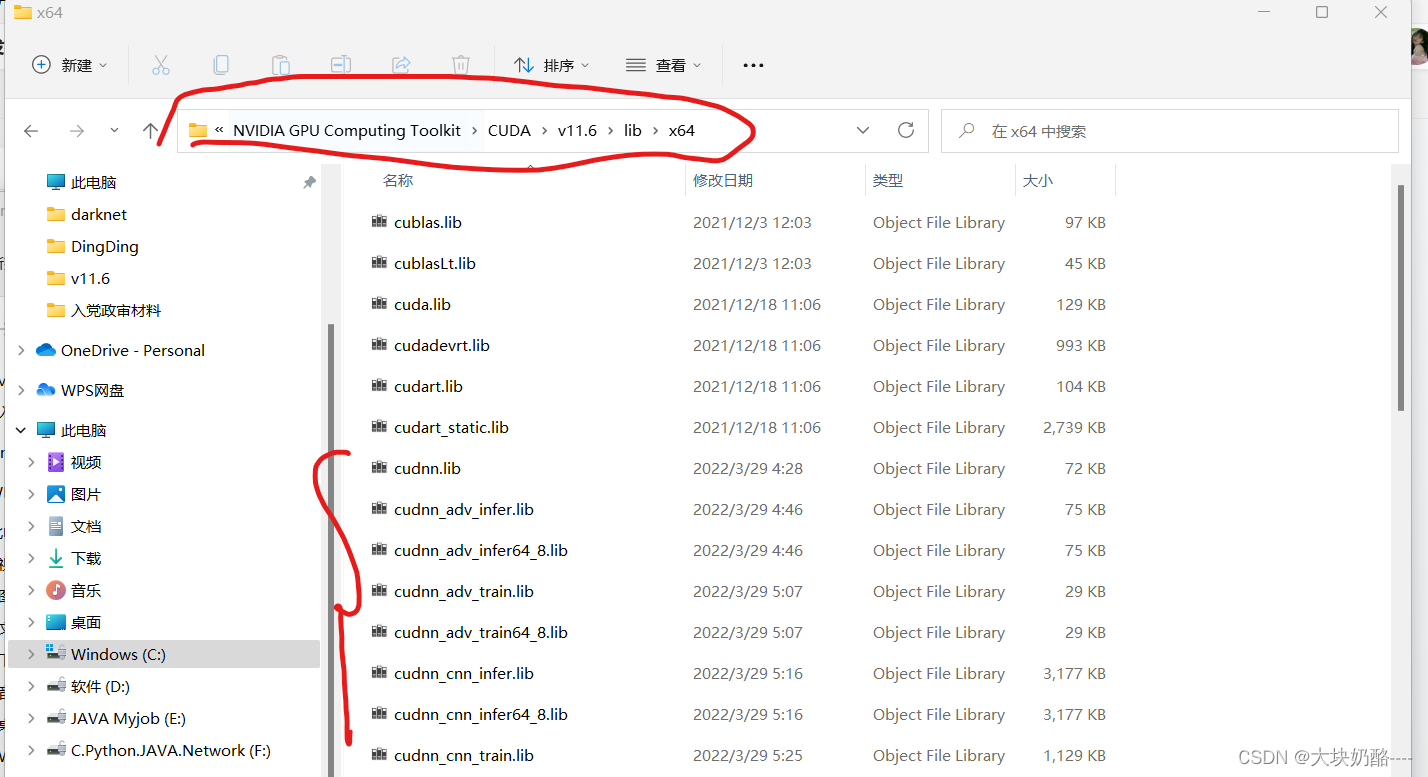This screenshot has height=777, width=1428.
Task: Click CUDA in the address bar breadcrumb
Action: point(509,130)
